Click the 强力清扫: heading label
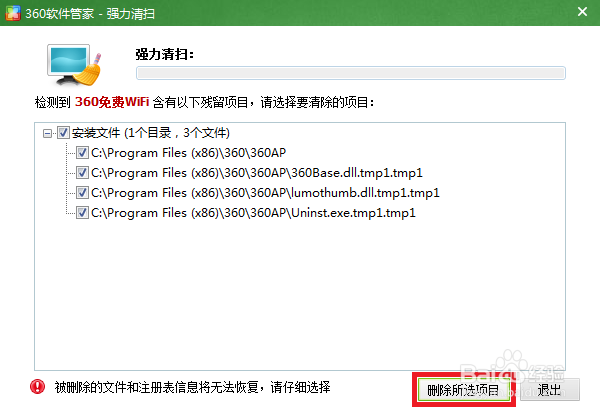 click(165, 54)
